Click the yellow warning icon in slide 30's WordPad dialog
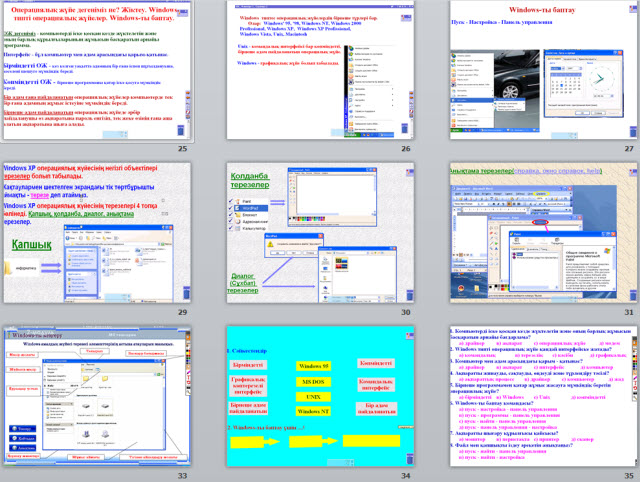The image size is (640, 482). click(270, 244)
